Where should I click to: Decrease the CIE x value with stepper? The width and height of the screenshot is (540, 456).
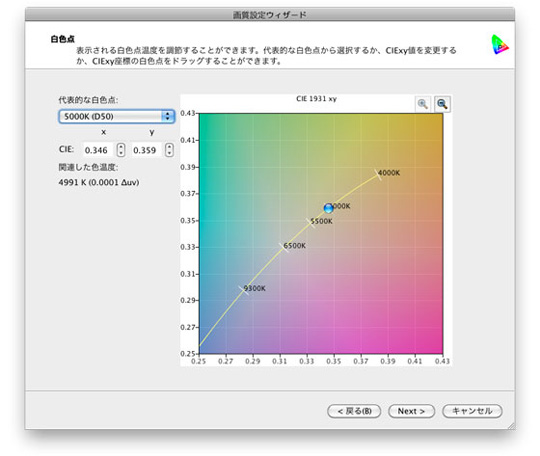[x=121, y=153]
